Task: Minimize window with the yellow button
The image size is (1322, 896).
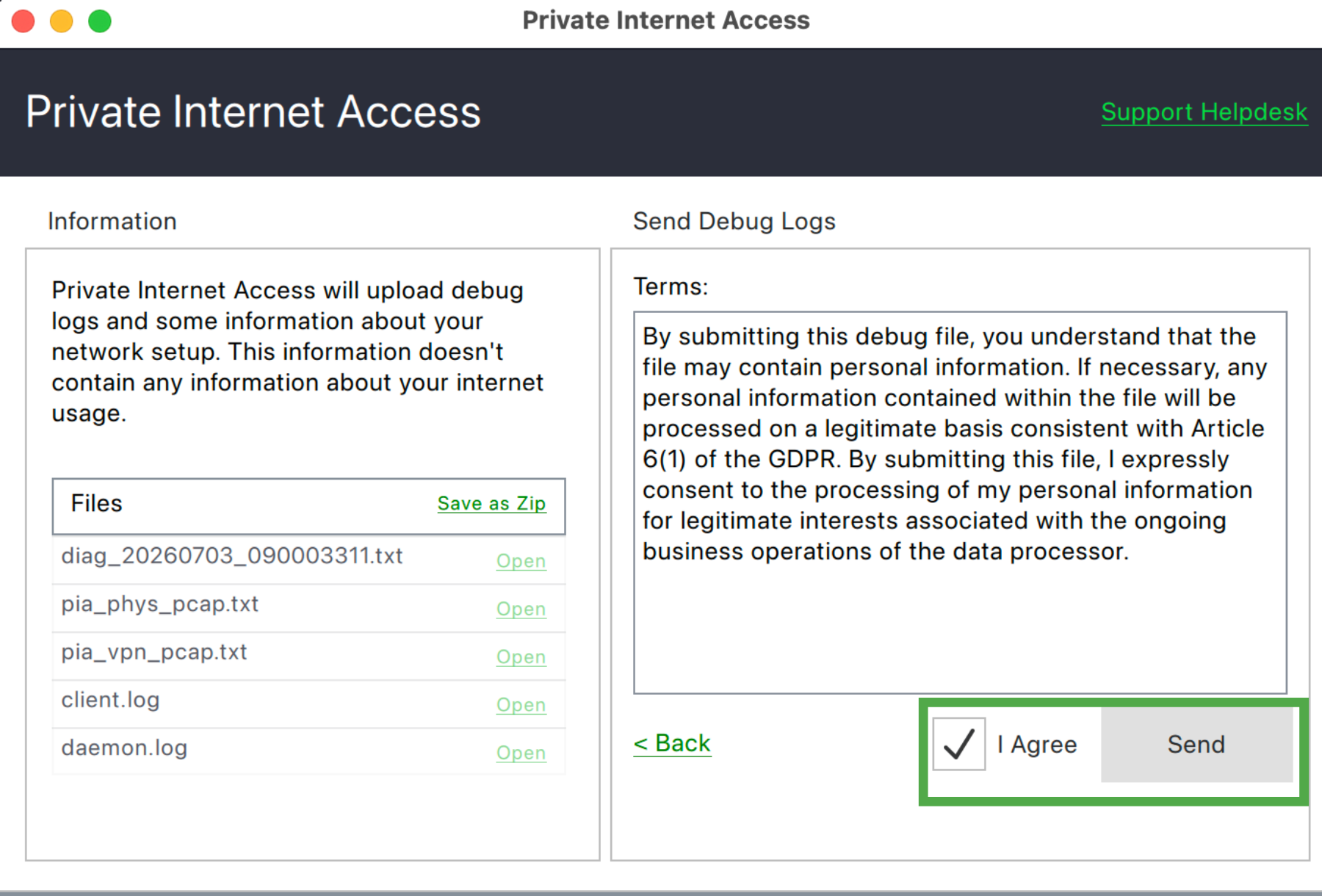Action: click(x=62, y=21)
